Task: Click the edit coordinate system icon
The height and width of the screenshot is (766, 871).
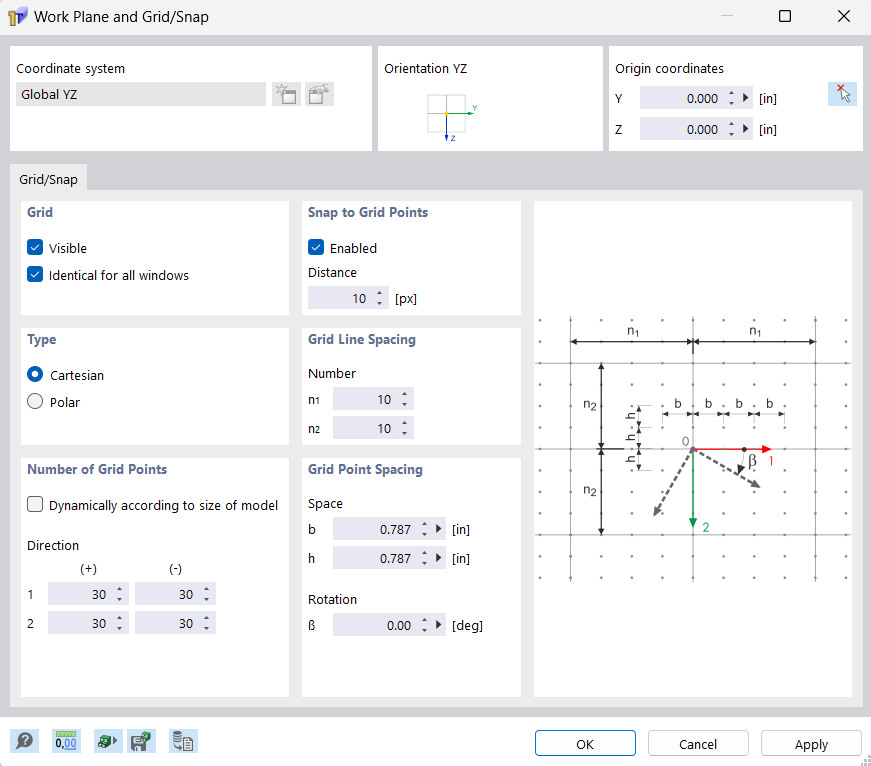Action: [x=319, y=95]
